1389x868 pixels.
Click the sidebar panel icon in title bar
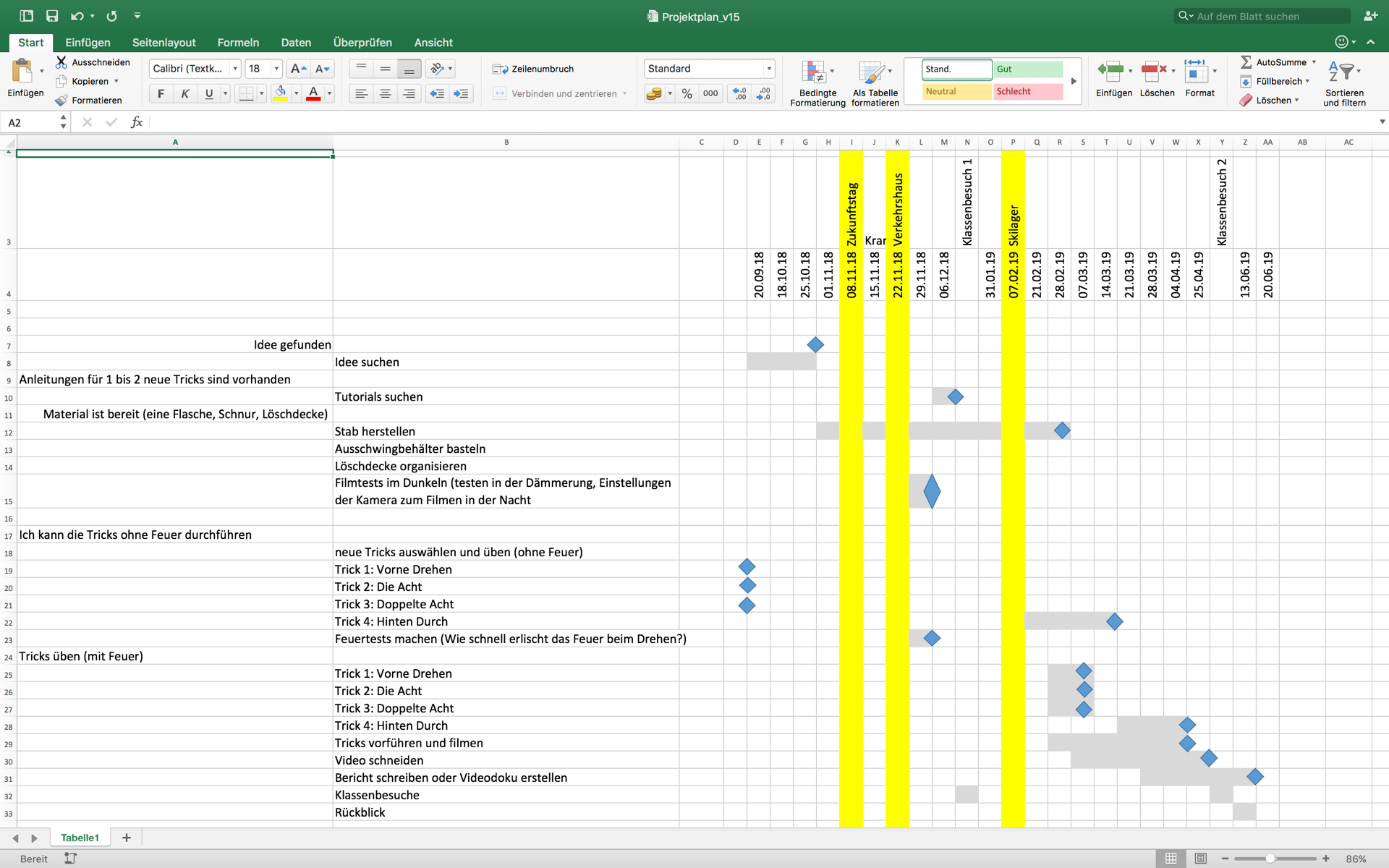(27, 16)
